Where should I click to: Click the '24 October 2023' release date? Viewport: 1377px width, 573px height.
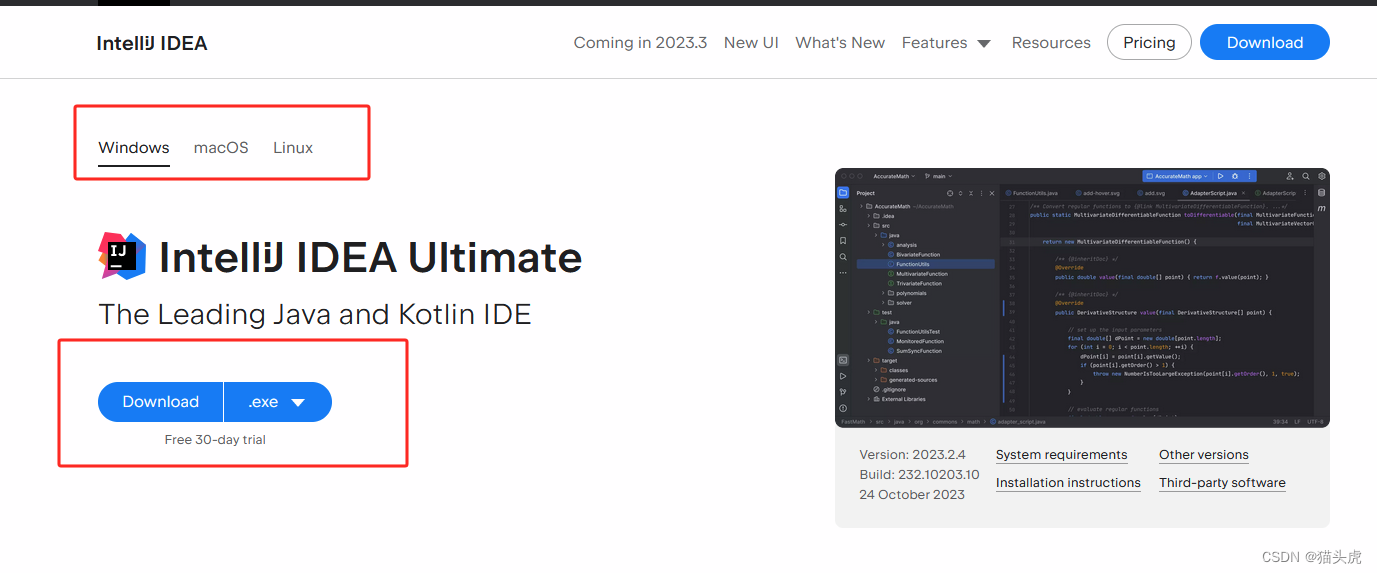(x=912, y=495)
